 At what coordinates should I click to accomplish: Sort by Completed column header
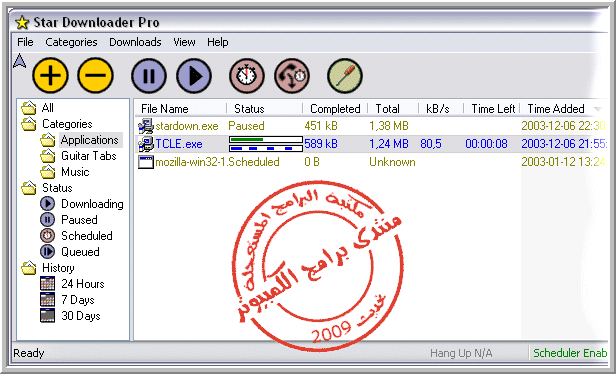(x=335, y=109)
